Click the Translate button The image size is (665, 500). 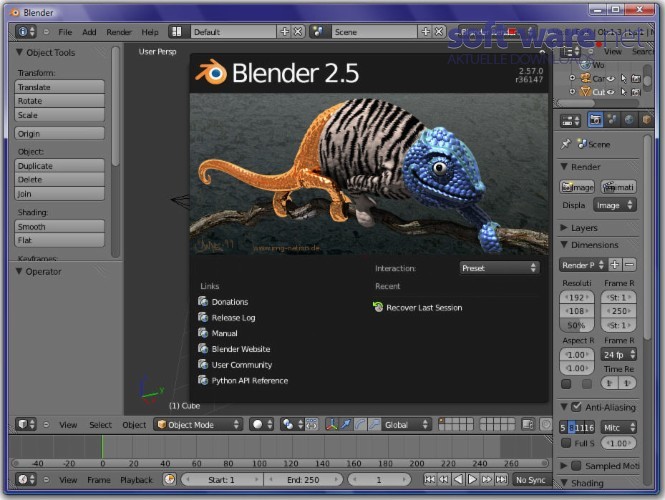tap(59, 87)
